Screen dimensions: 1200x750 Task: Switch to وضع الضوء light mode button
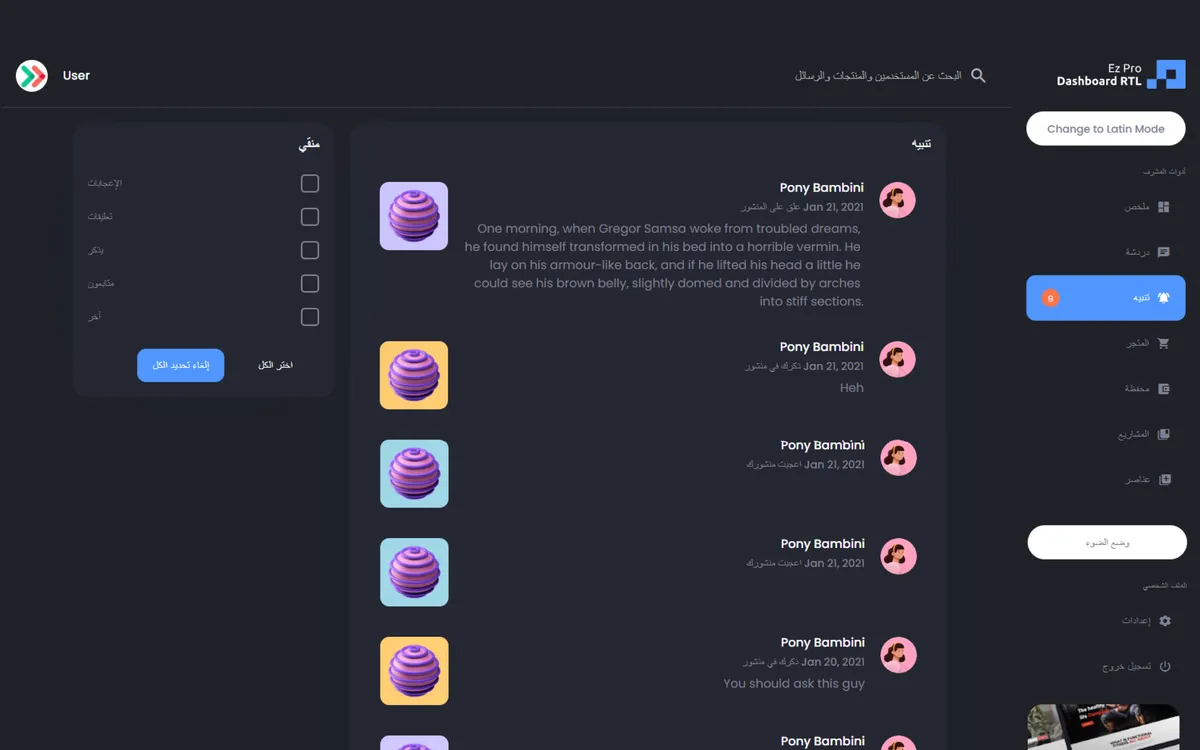coord(1107,542)
